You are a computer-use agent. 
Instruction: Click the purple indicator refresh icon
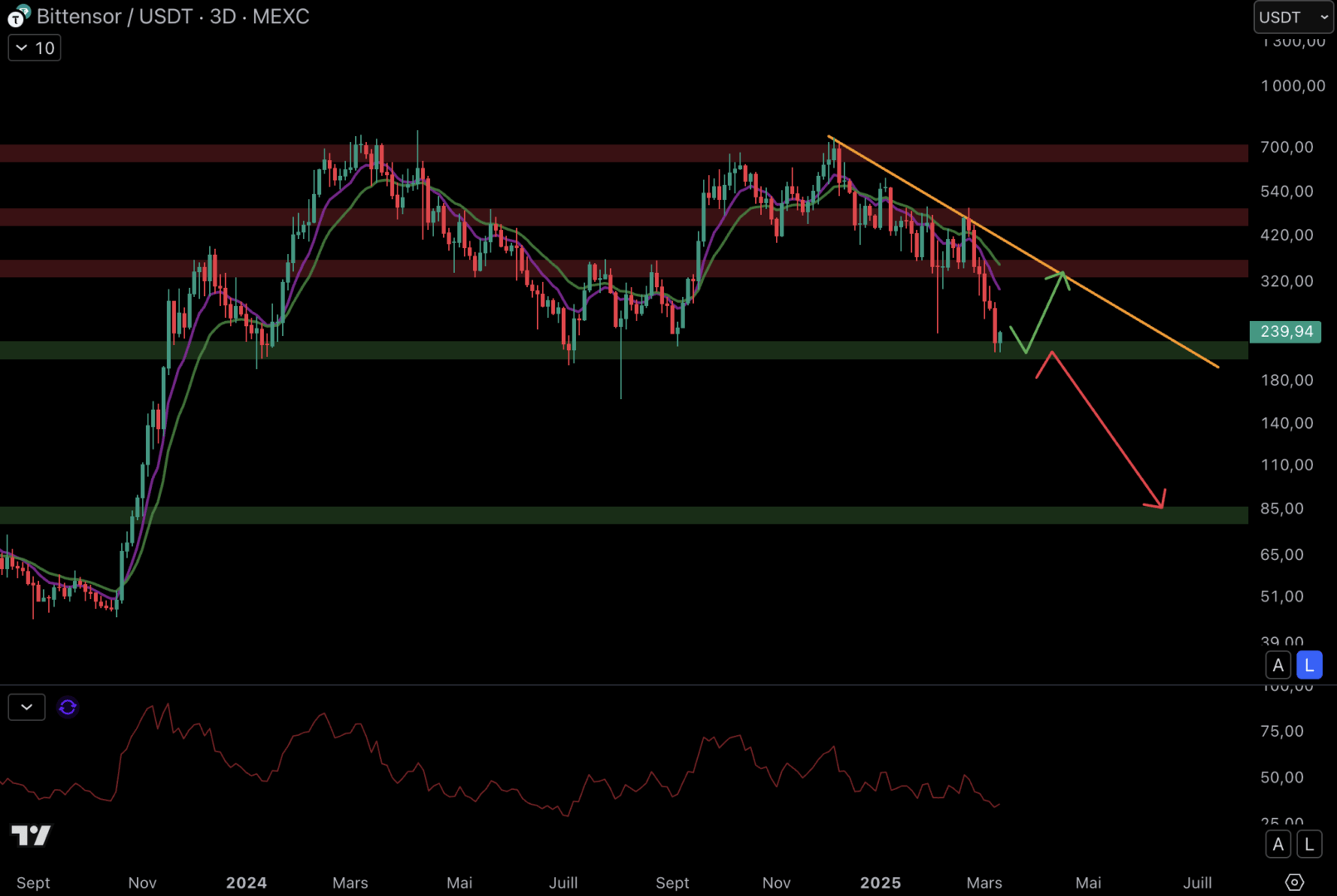[x=68, y=708]
